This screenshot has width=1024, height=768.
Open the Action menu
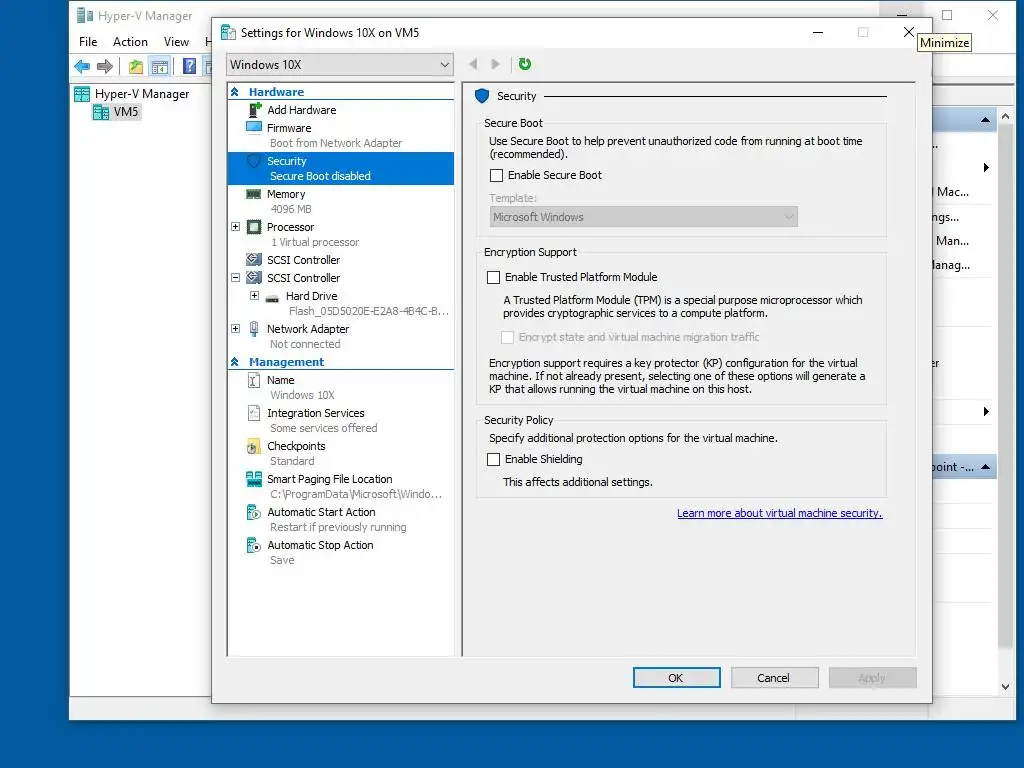point(131,42)
